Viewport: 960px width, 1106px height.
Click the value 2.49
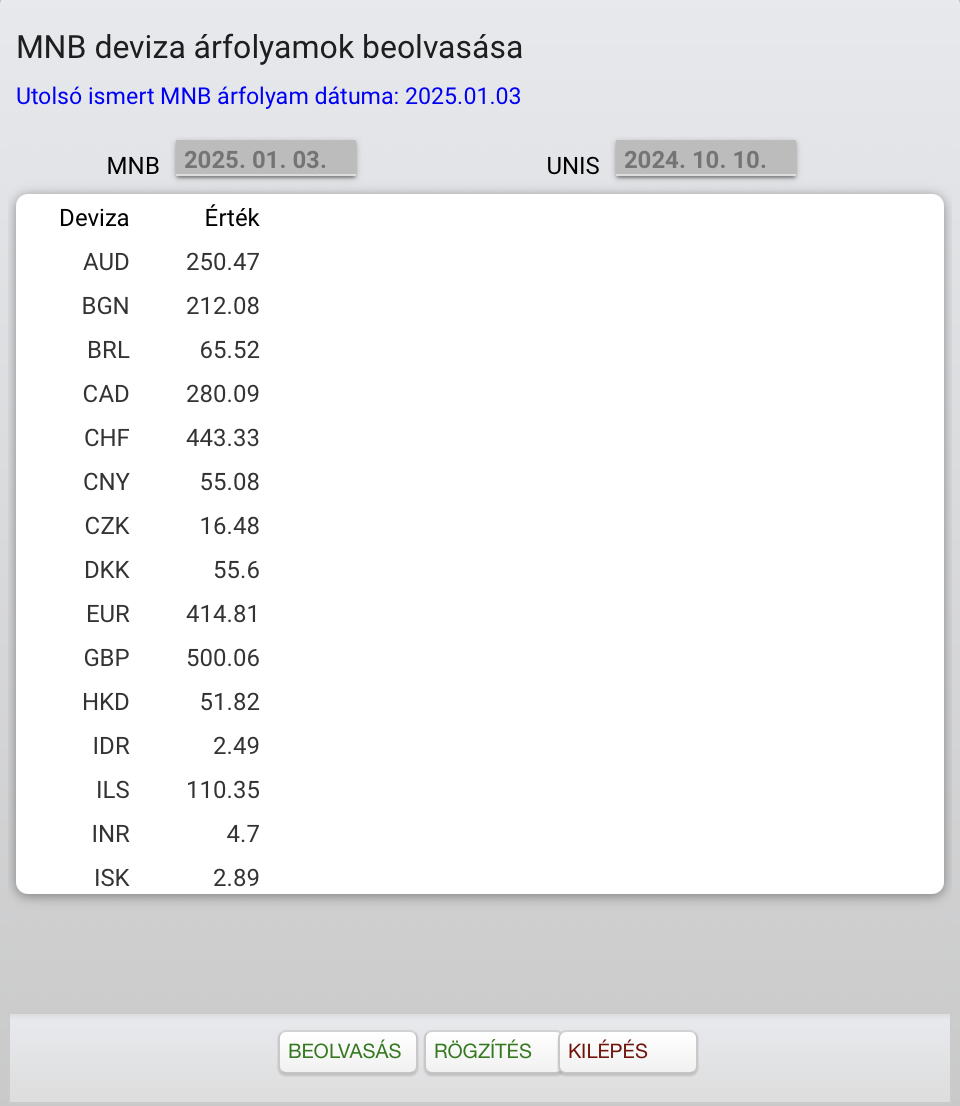[x=236, y=746]
